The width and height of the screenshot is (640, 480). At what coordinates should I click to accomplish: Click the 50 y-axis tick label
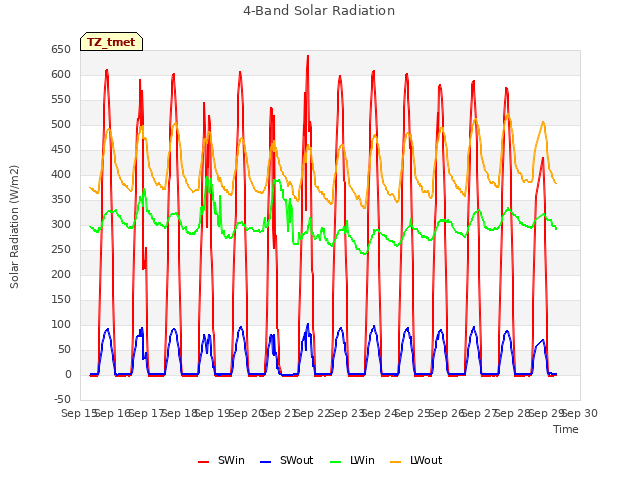(x=64, y=349)
